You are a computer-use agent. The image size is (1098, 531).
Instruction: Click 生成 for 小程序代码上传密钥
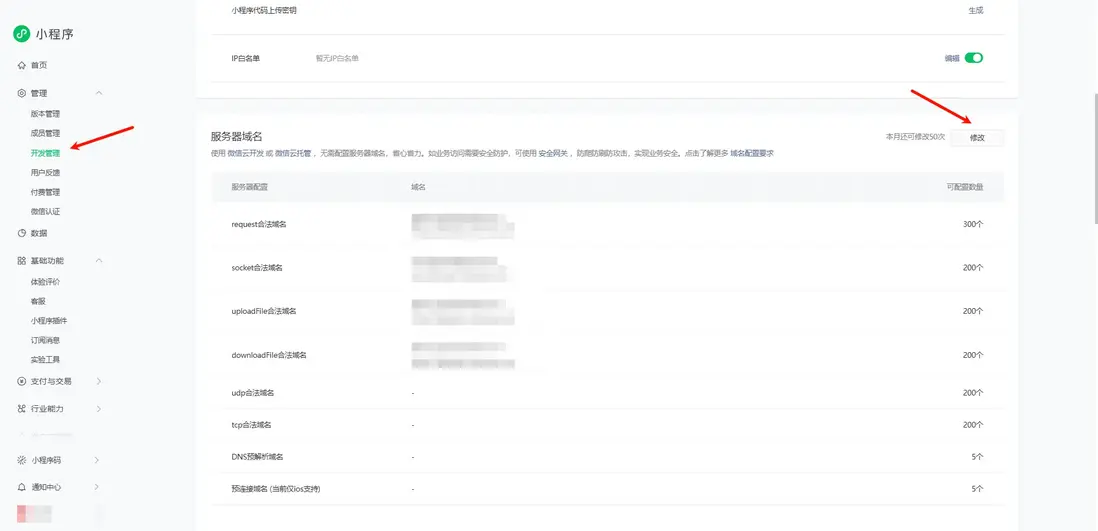[x=976, y=11]
